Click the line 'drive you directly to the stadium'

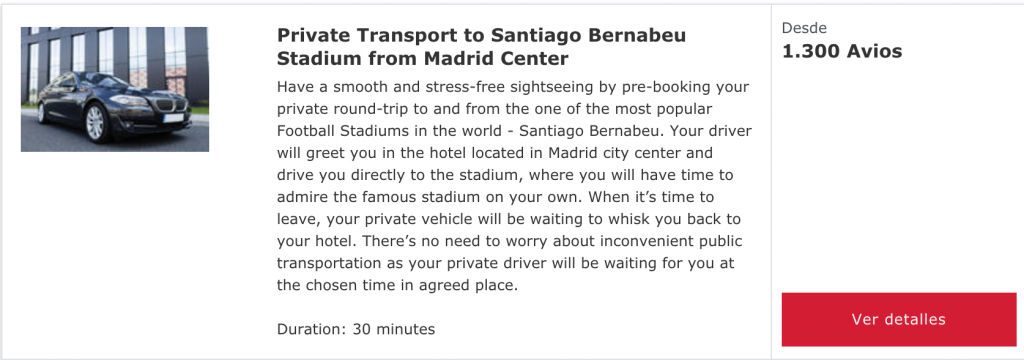click(x=505, y=175)
